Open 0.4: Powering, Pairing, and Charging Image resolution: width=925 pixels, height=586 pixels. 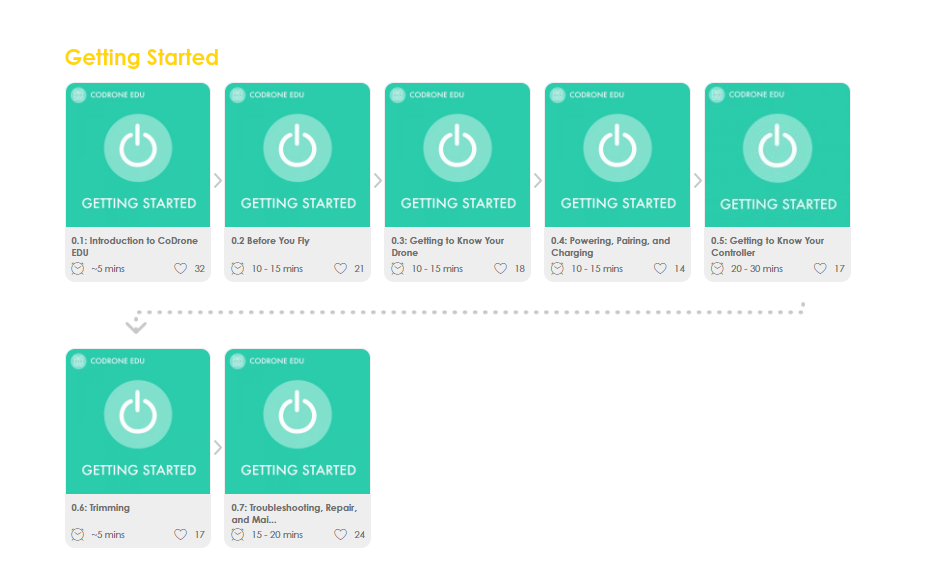point(610,246)
